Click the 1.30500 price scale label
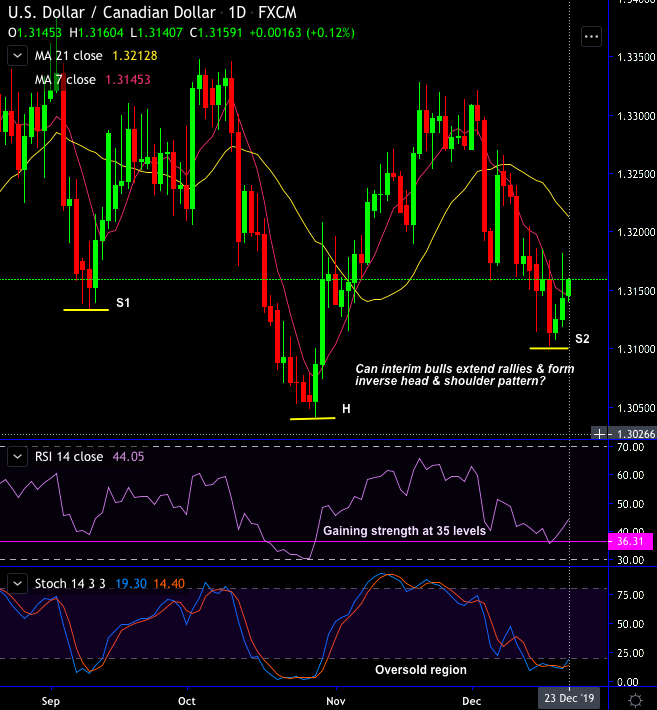The height and width of the screenshot is (710, 657). pyautogui.click(x=636, y=408)
